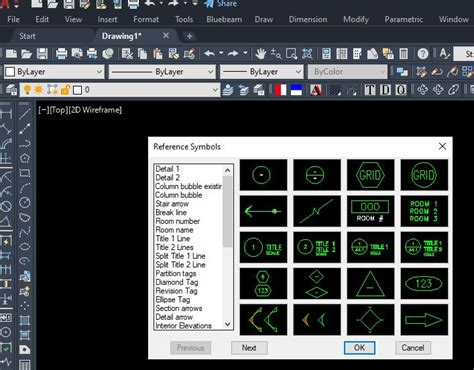Click the Plot Preview icon
This screenshot has width=474, height=370.
tap(77, 54)
